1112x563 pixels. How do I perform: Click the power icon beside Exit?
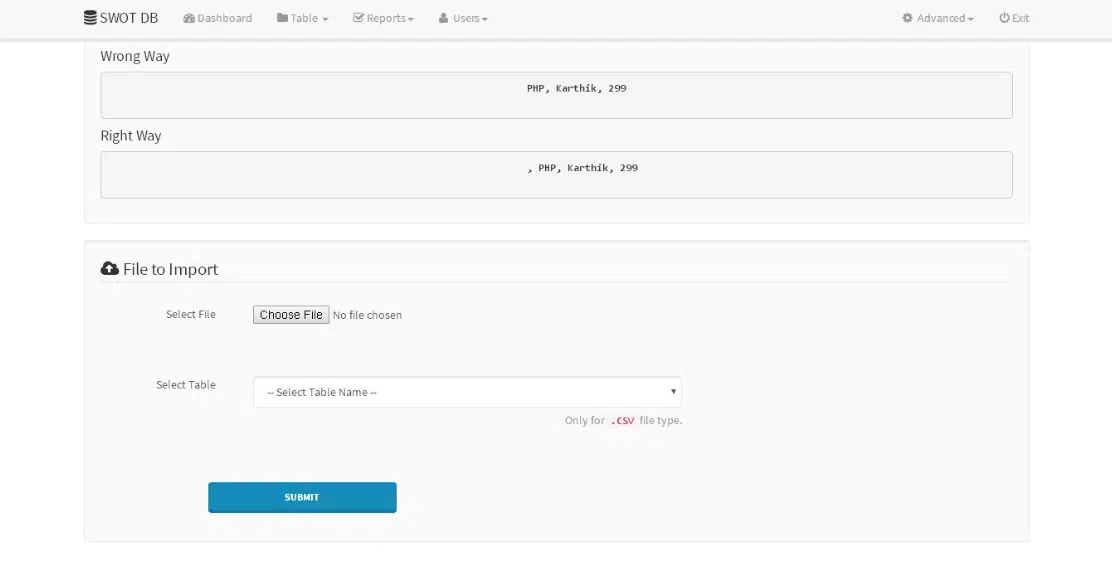[1004, 18]
